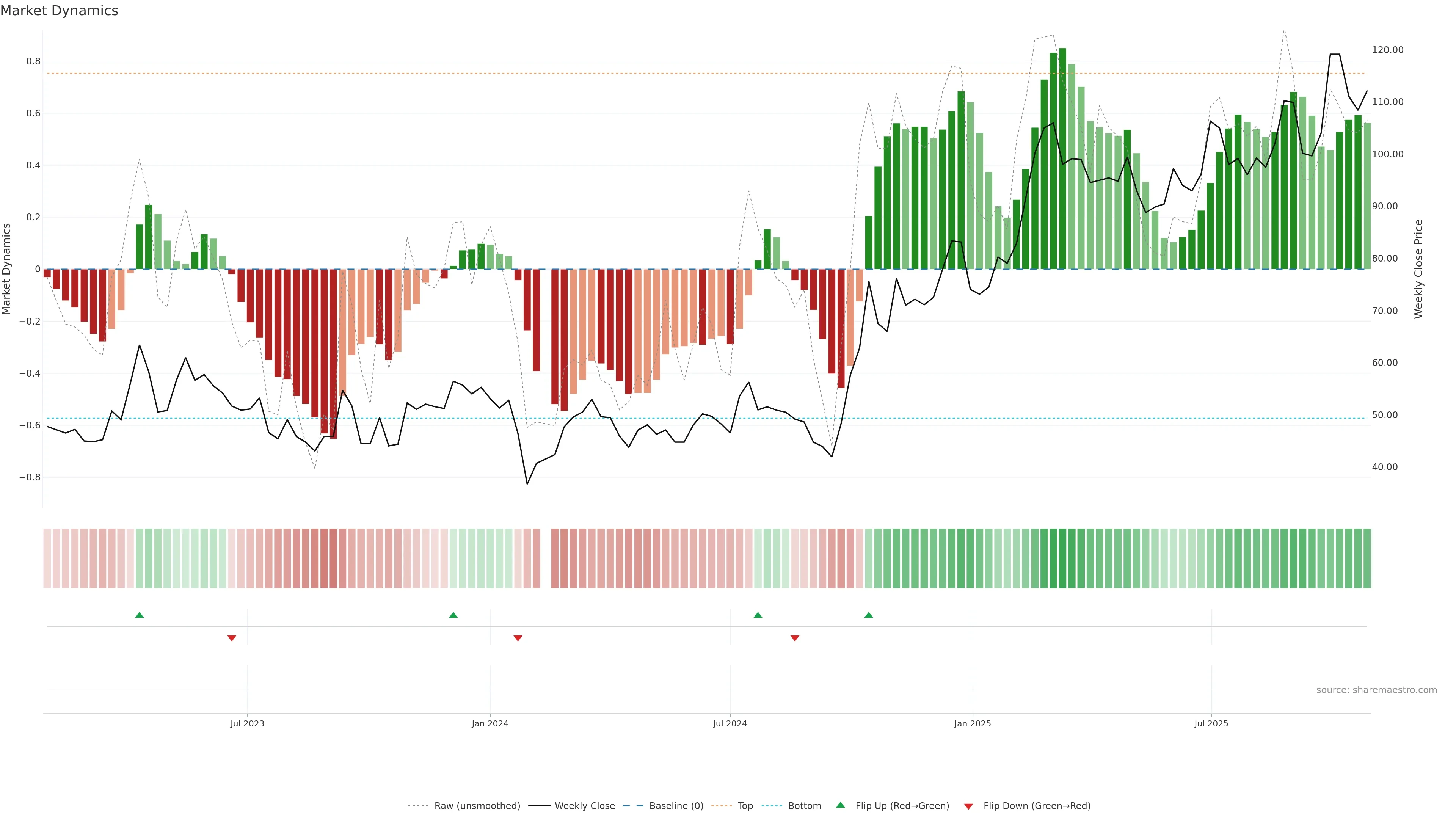Hide the Bottom threshold line via legend
The image size is (1456, 819).
pos(804,806)
